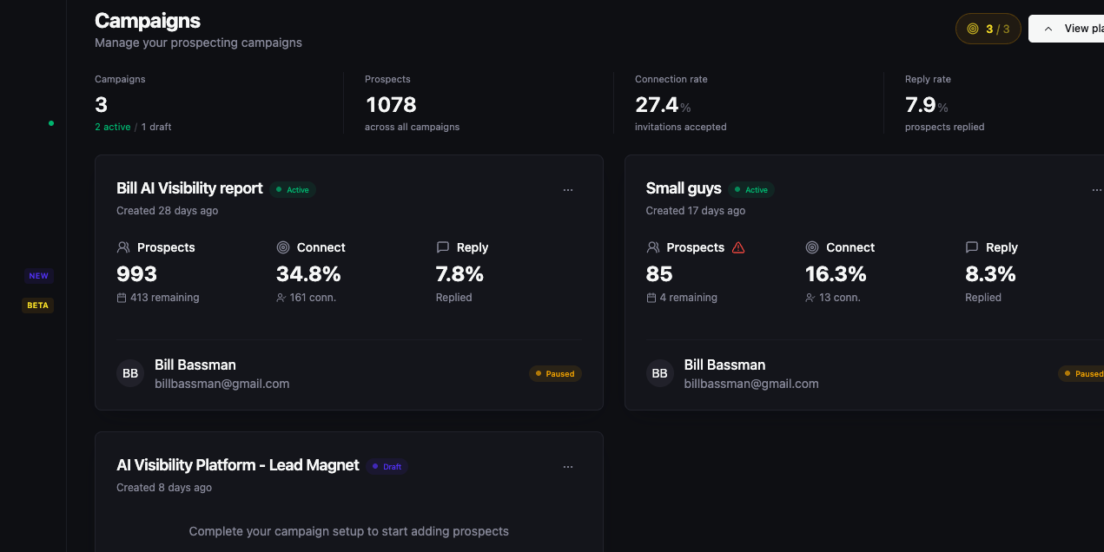Click the Active badge on Bill AI Visibility report
This screenshot has height=552, width=1104.
click(x=292, y=189)
